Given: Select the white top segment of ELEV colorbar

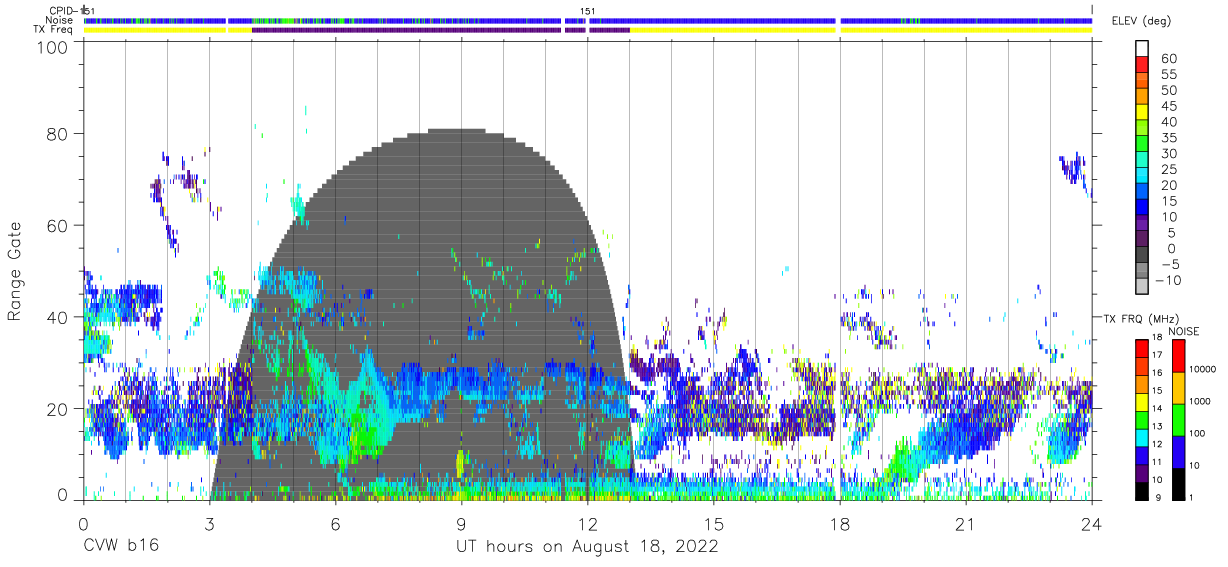Looking at the screenshot, I should point(1141,49).
